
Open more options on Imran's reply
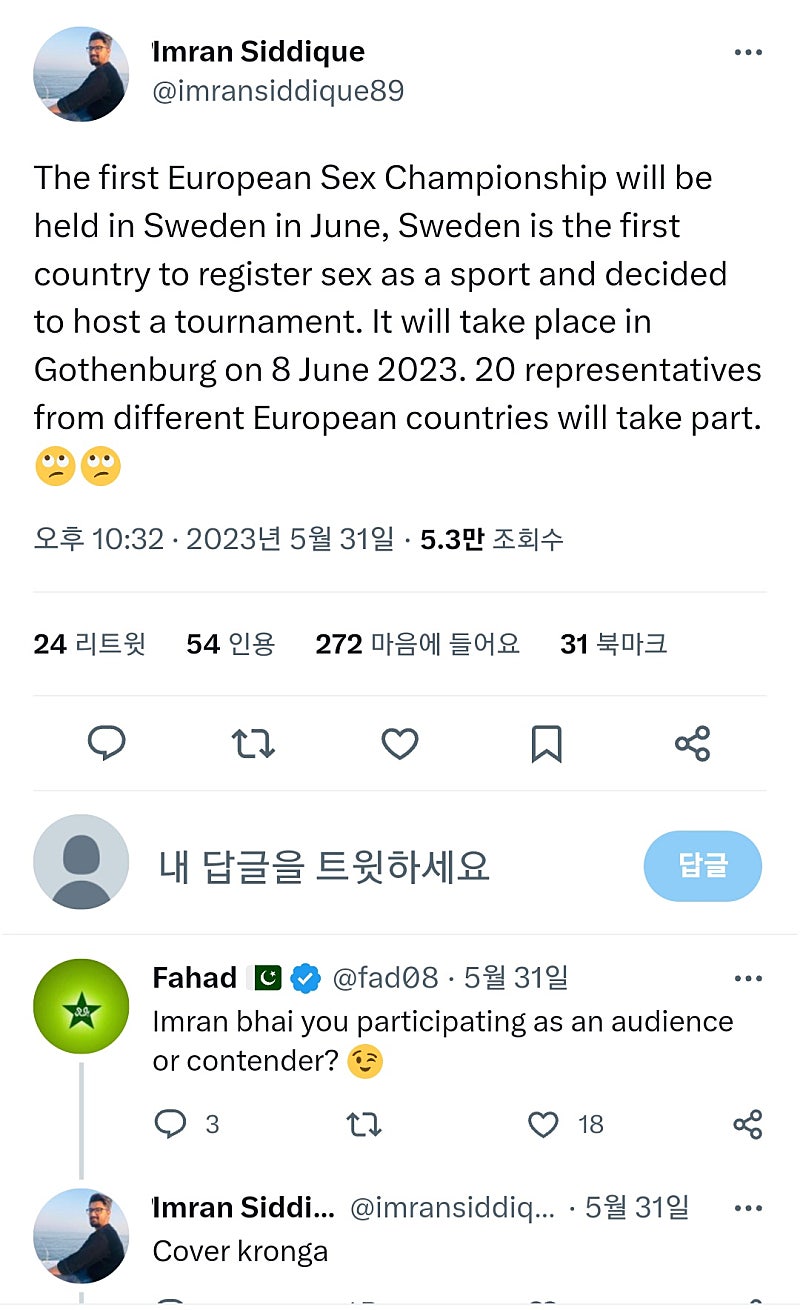pyautogui.click(x=748, y=1208)
